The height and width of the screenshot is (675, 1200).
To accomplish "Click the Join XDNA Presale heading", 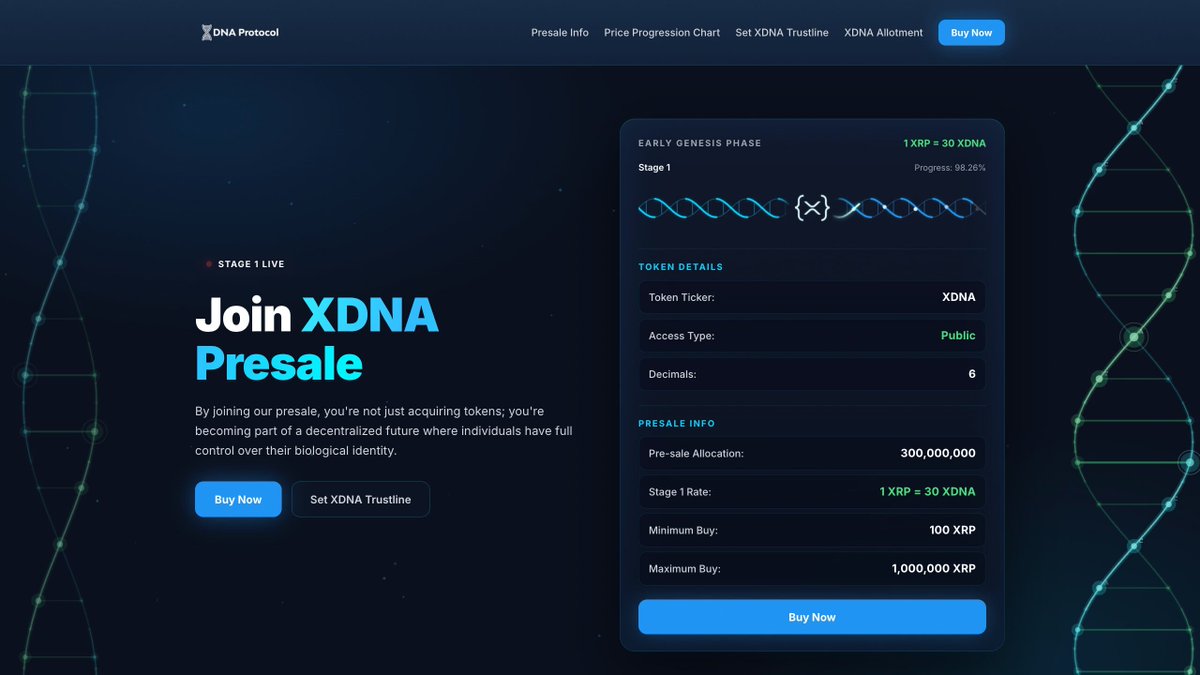I will pyautogui.click(x=317, y=340).
